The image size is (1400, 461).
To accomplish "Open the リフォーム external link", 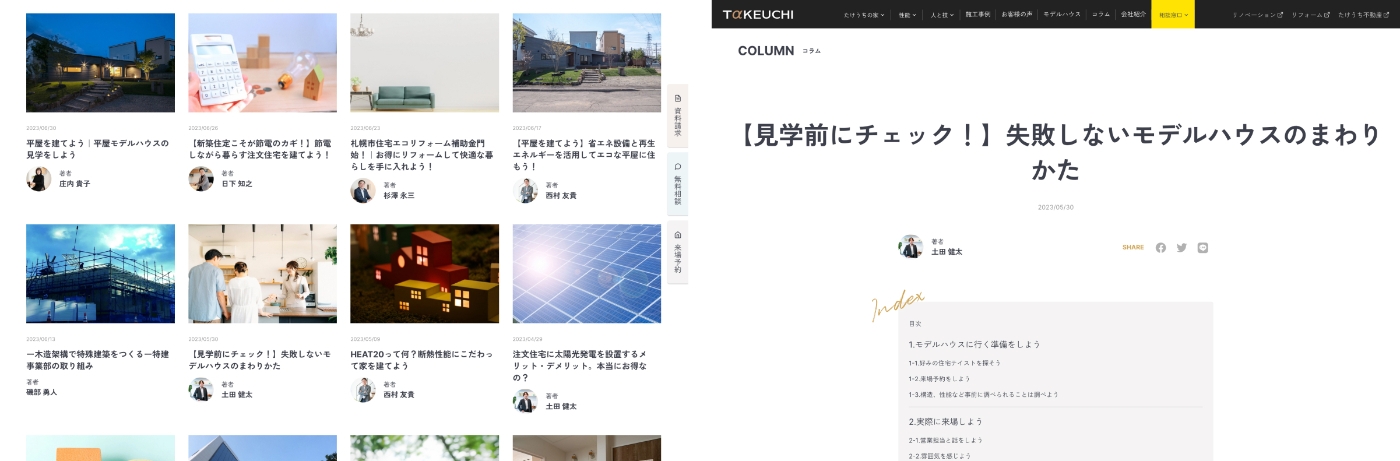I will [1310, 15].
